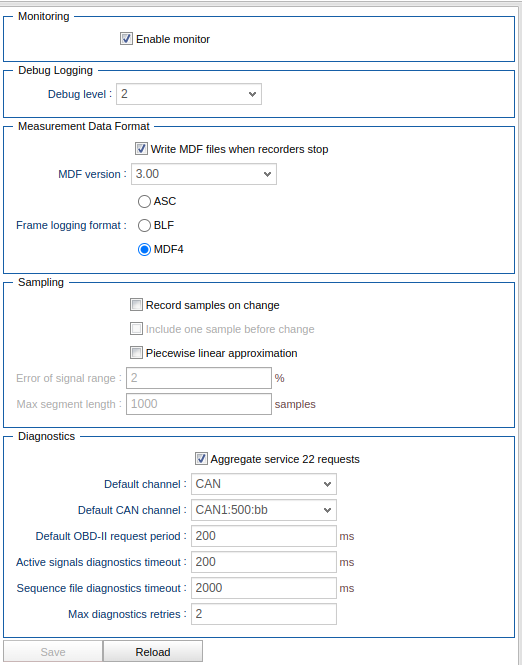Toggle Aggregate service 22 requests

click(201, 459)
